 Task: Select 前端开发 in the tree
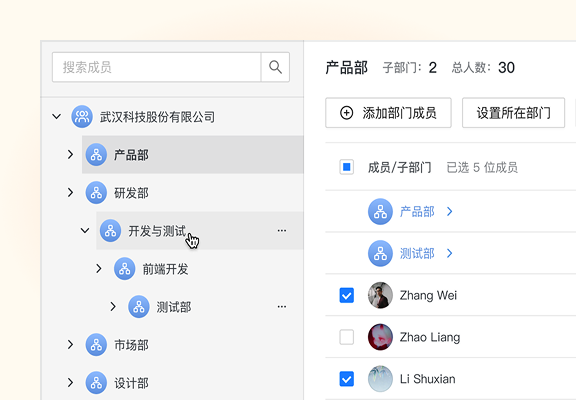[x=165, y=269]
